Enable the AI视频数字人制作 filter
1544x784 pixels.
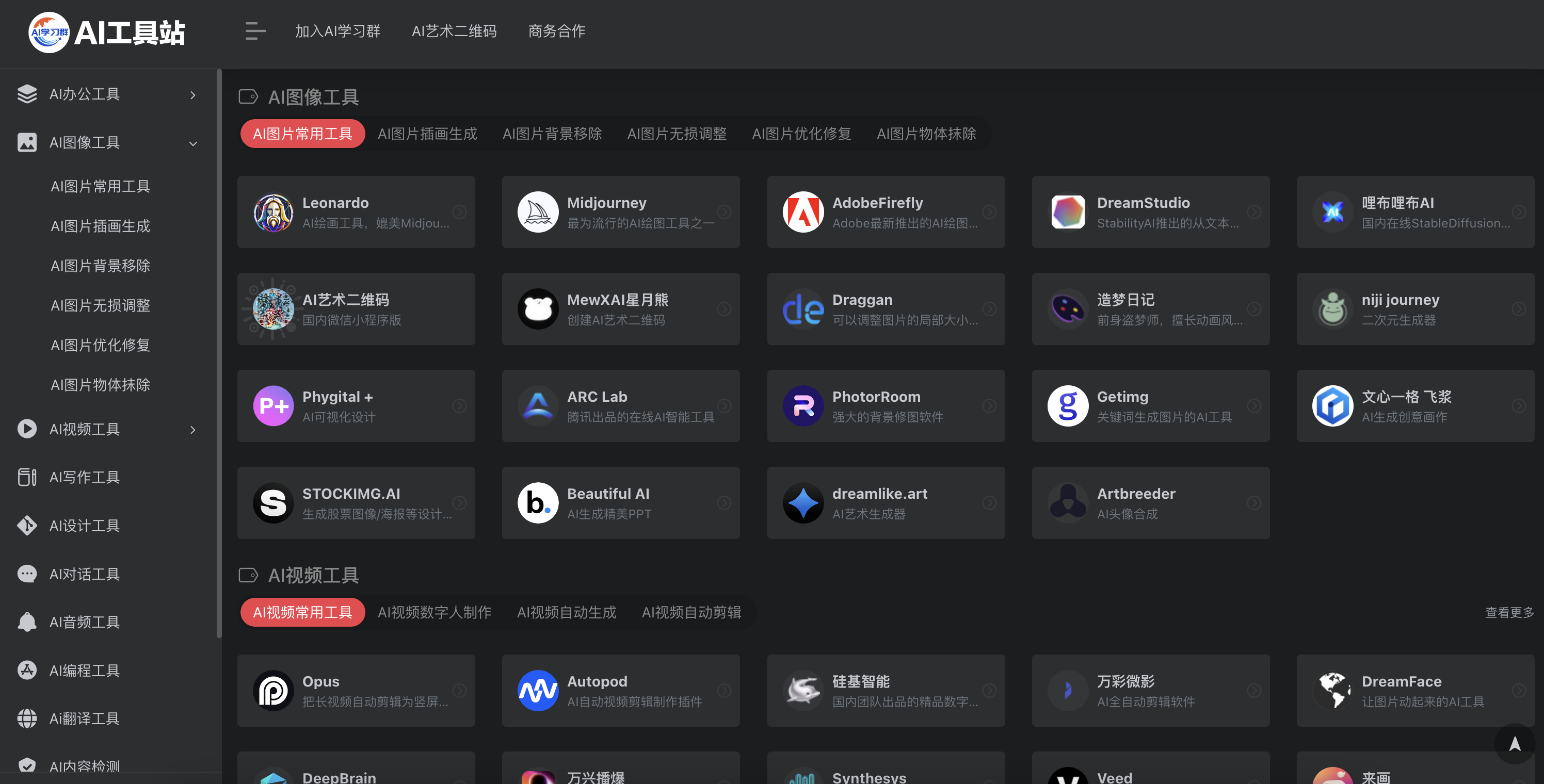(x=434, y=612)
